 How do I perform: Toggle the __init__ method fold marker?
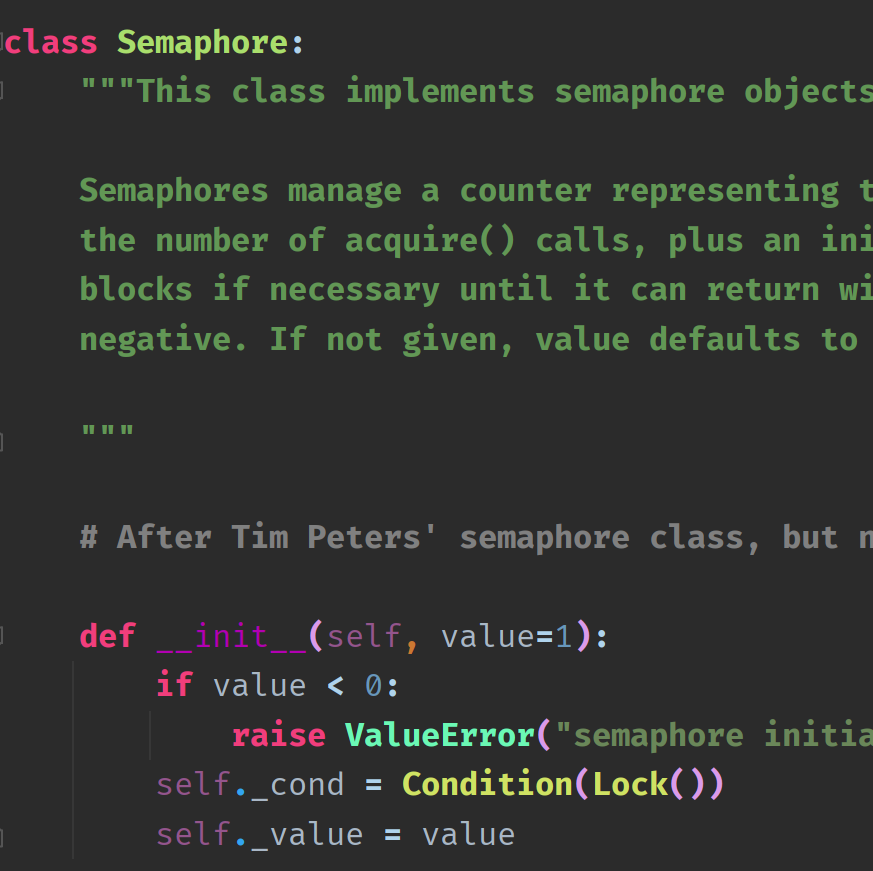tap(1, 635)
